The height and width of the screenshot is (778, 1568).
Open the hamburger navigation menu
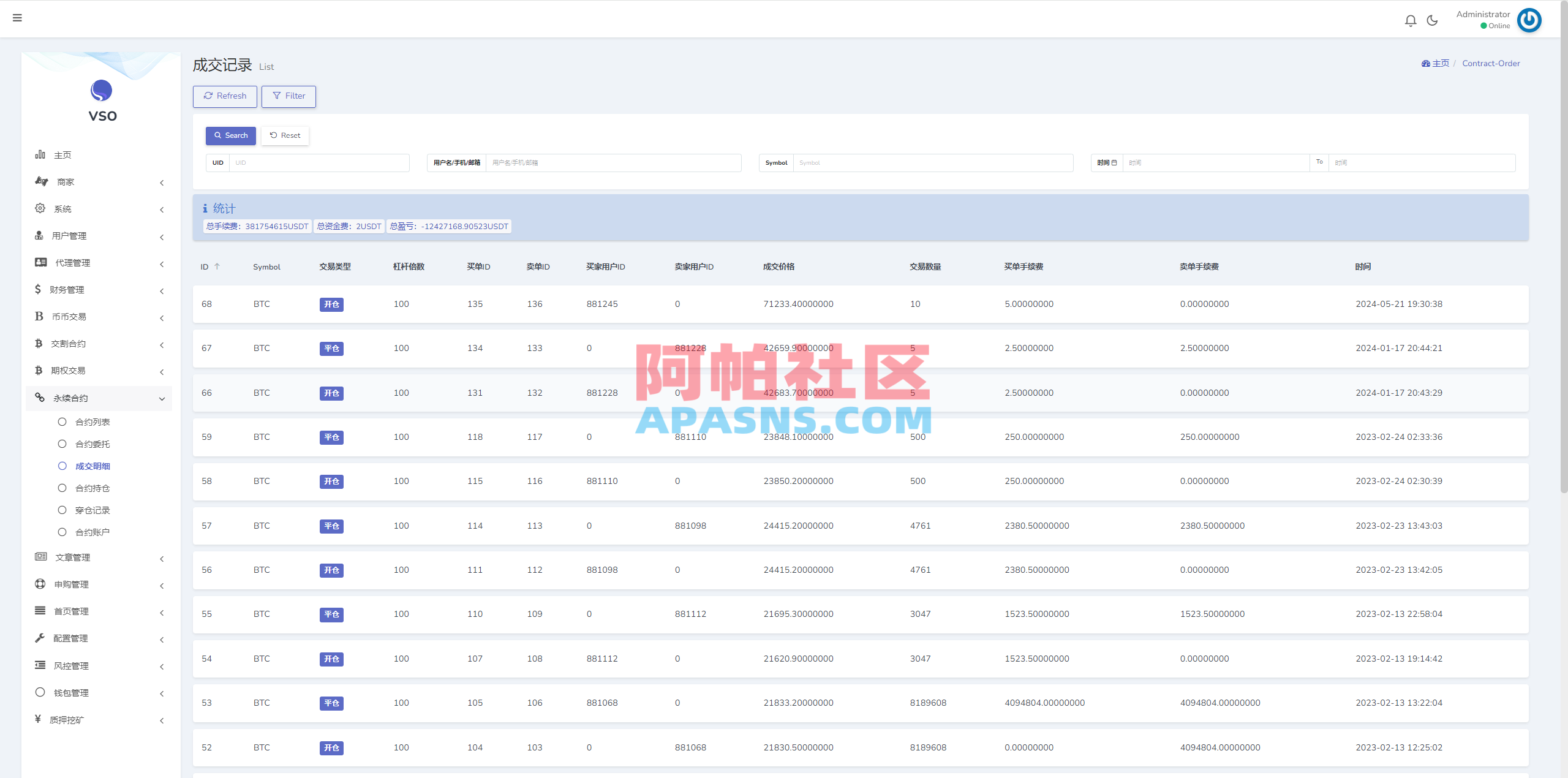point(17,18)
